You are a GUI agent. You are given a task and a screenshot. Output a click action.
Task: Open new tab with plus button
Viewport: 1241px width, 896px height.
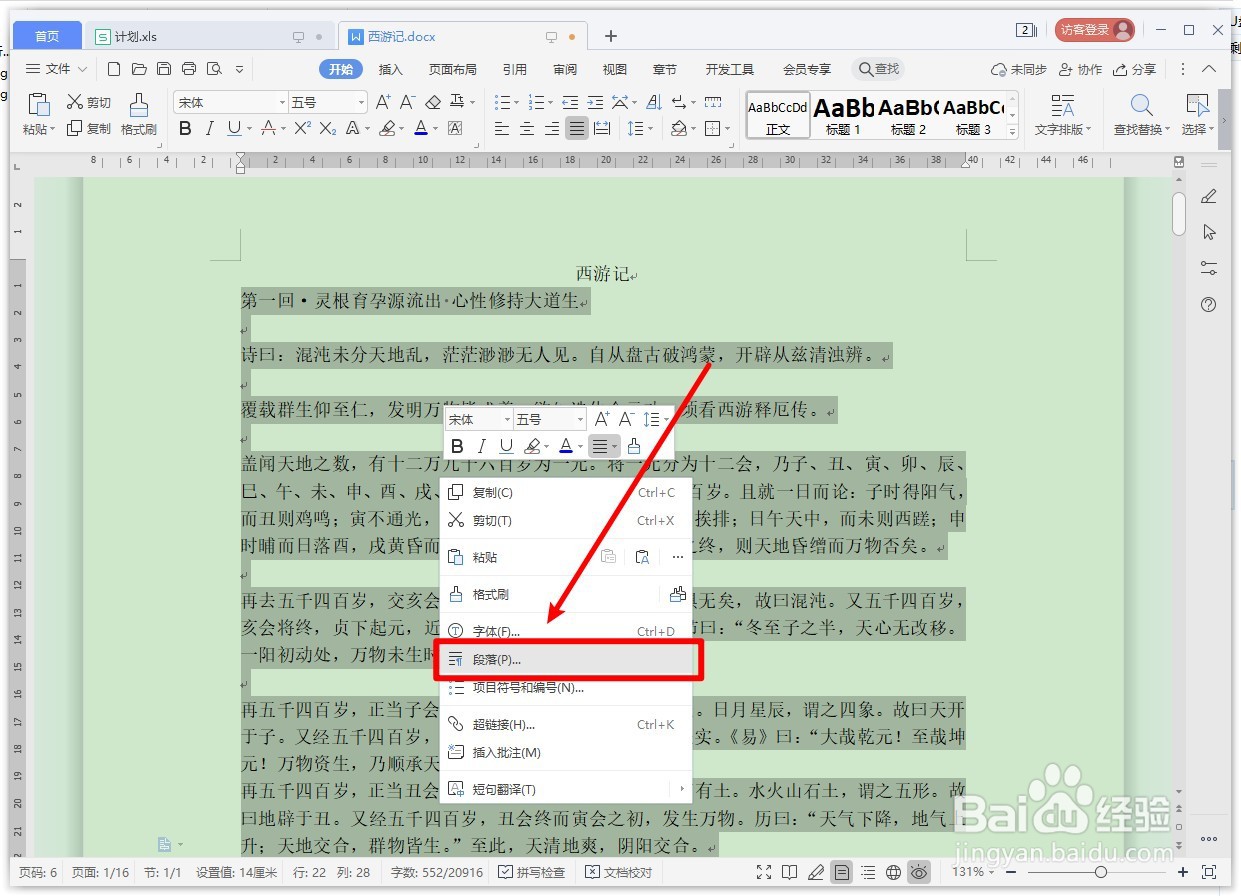[611, 36]
